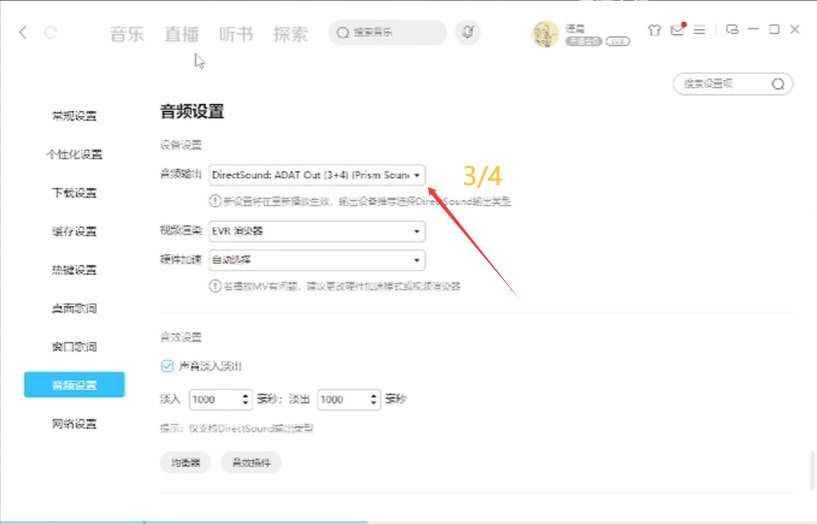Open the mail messages icon

(x=677, y=30)
